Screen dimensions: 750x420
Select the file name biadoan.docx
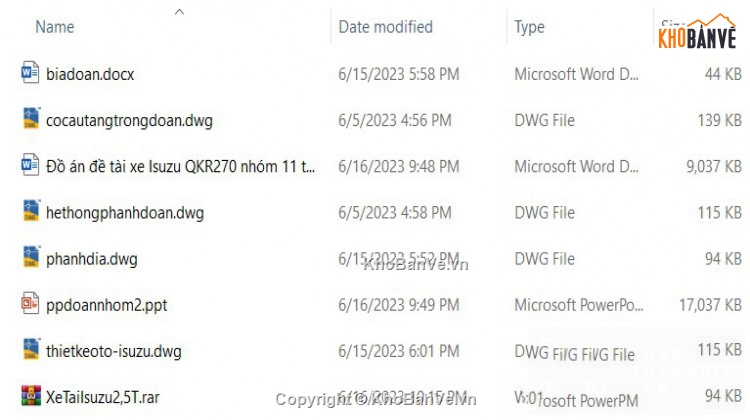coord(90,74)
